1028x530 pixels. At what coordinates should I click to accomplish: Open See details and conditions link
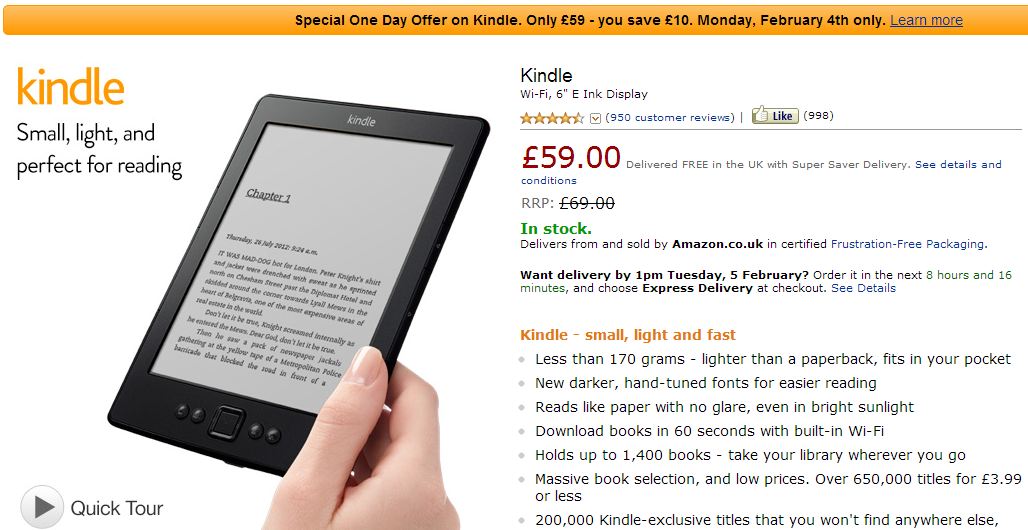point(761,172)
